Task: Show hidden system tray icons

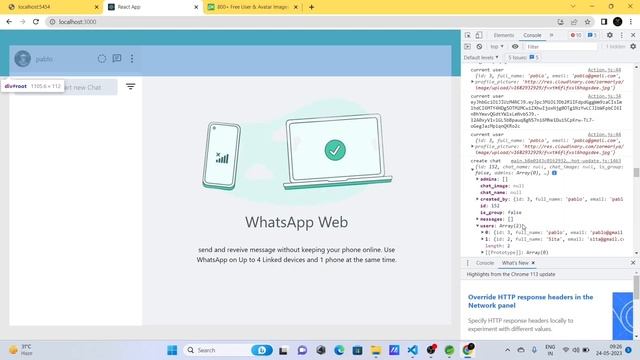Action: click(x=507, y=350)
